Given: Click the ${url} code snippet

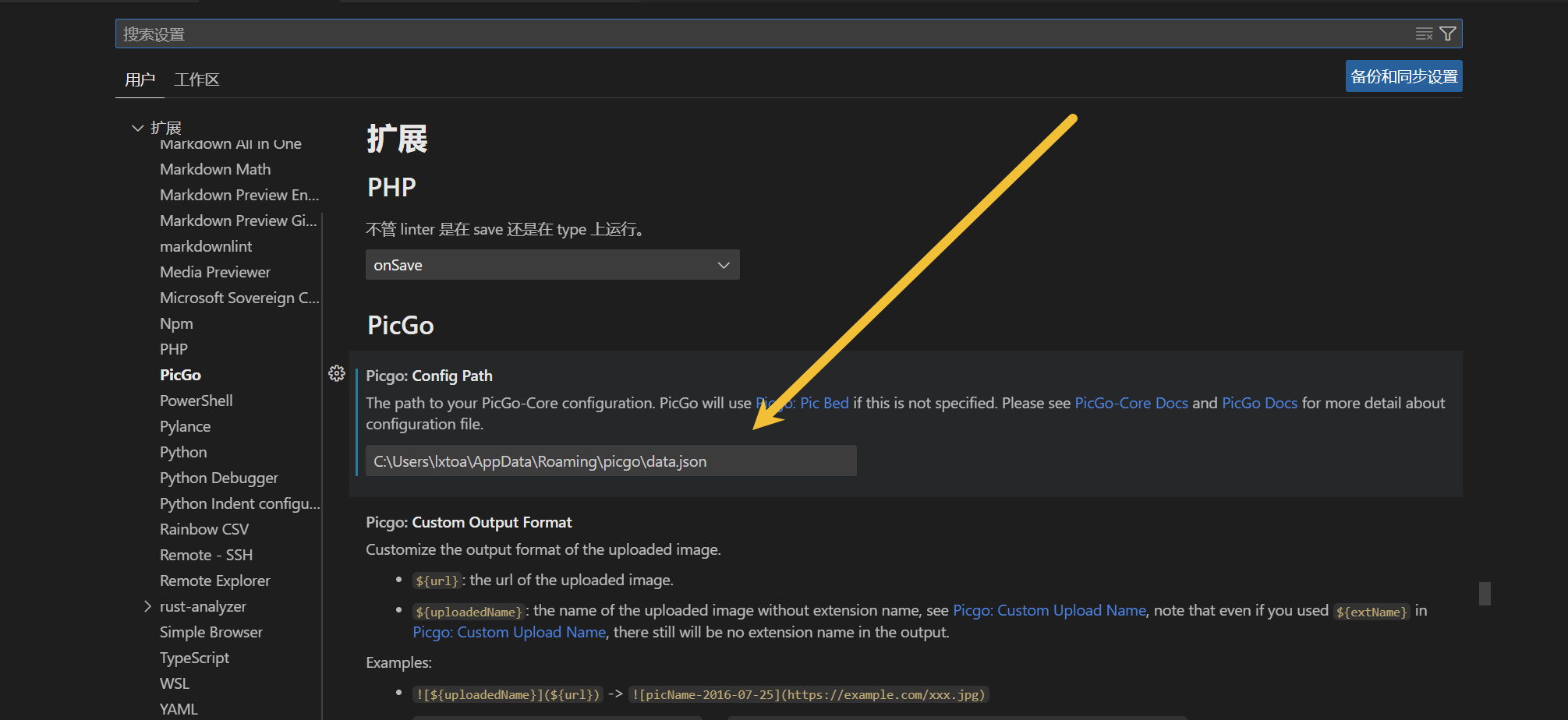Looking at the screenshot, I should [x=437, y=581].
